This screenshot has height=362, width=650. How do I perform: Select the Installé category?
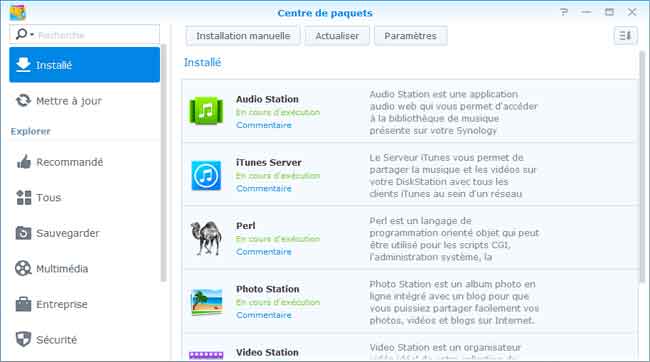85,65
